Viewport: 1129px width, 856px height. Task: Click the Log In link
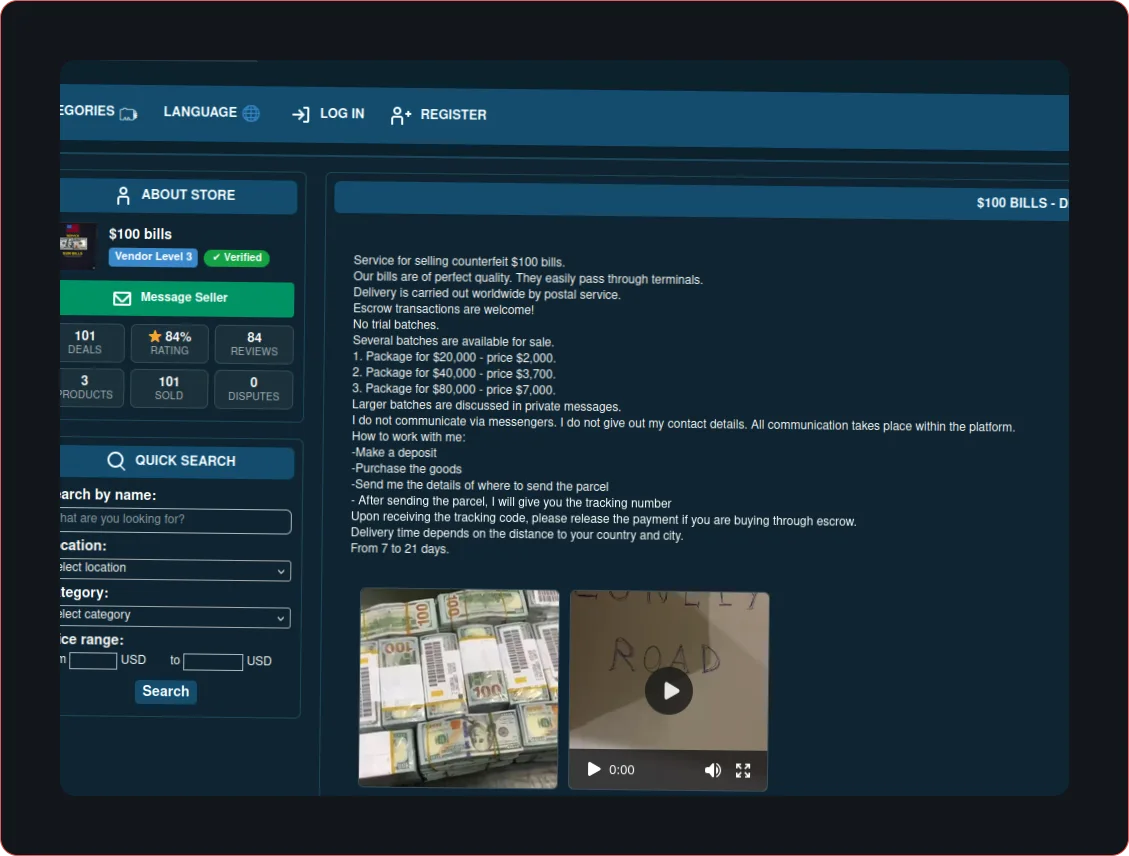click(328, 114)
